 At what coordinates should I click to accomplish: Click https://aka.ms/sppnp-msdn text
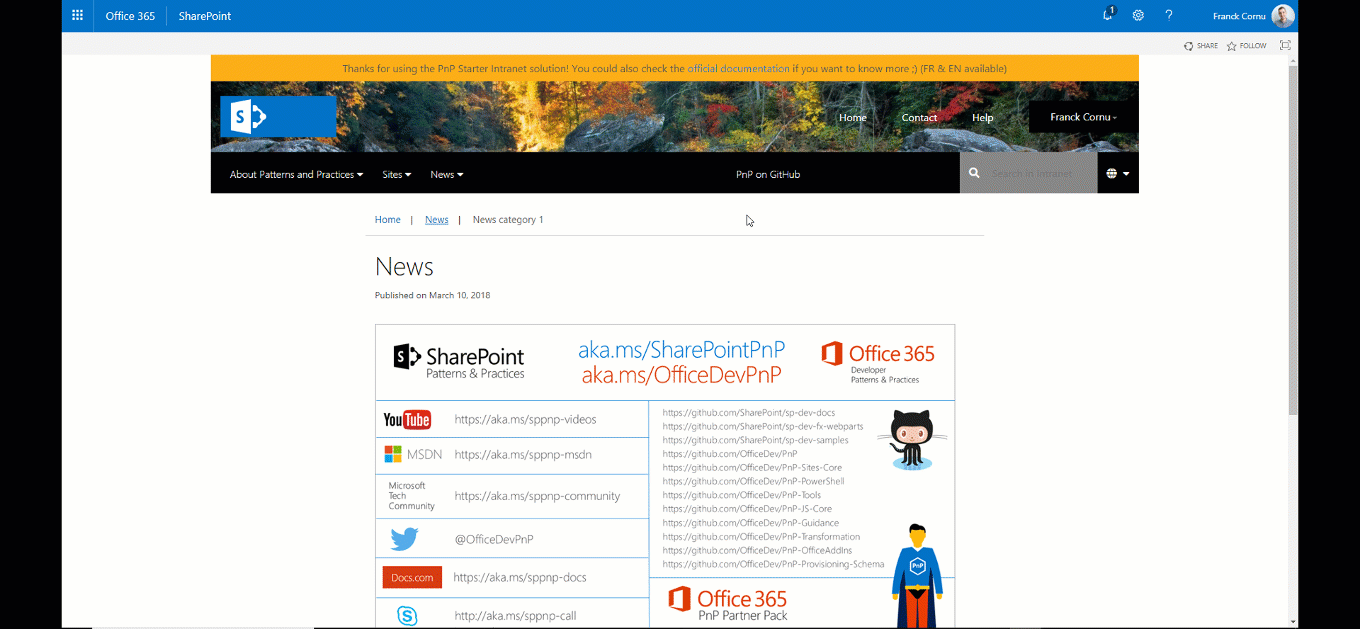pos(523,454)
